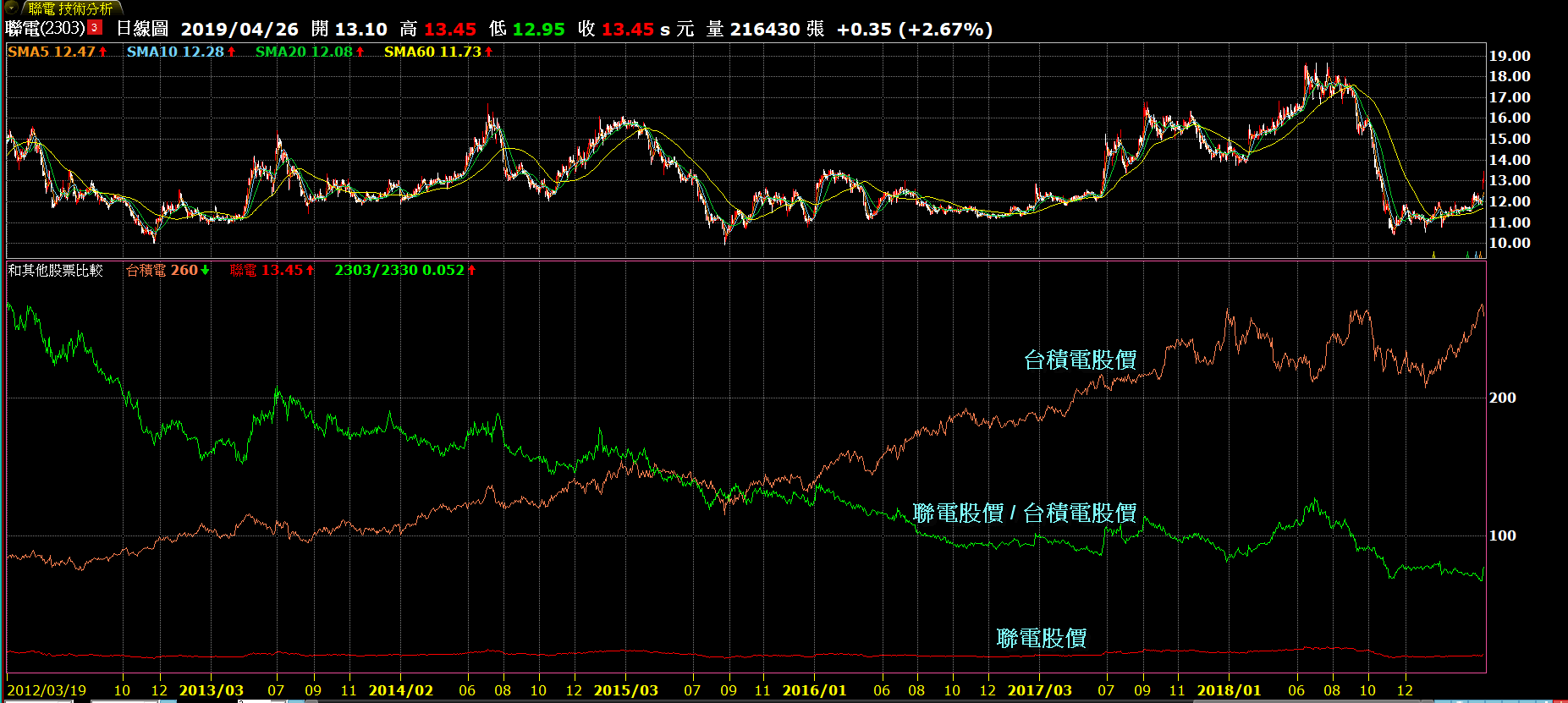Click the 日線圖 chart period label
Image resolution: width=1568 pixels, height=703 pixels.
pos(142,29)
